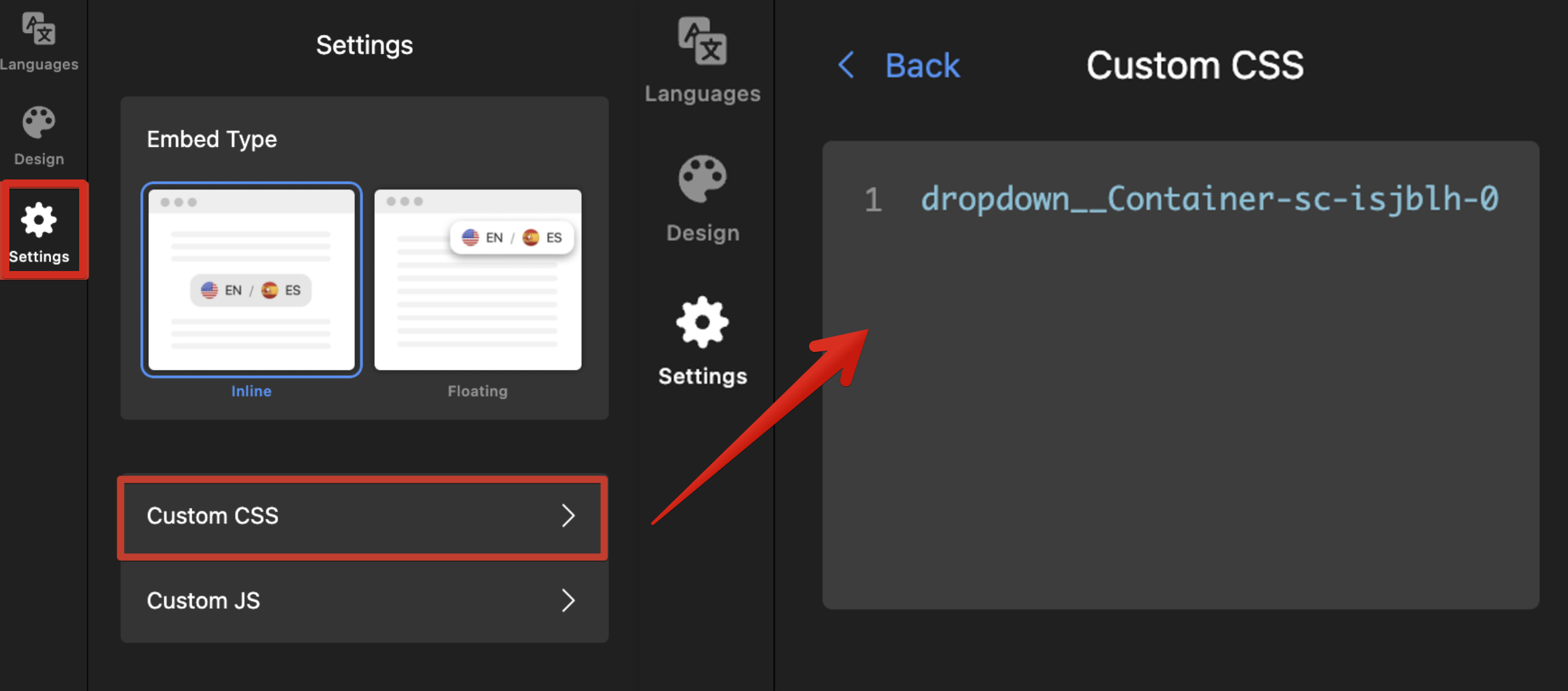
Task: Click the US flag in Inline preview
Action: click(x=209, y=290)
